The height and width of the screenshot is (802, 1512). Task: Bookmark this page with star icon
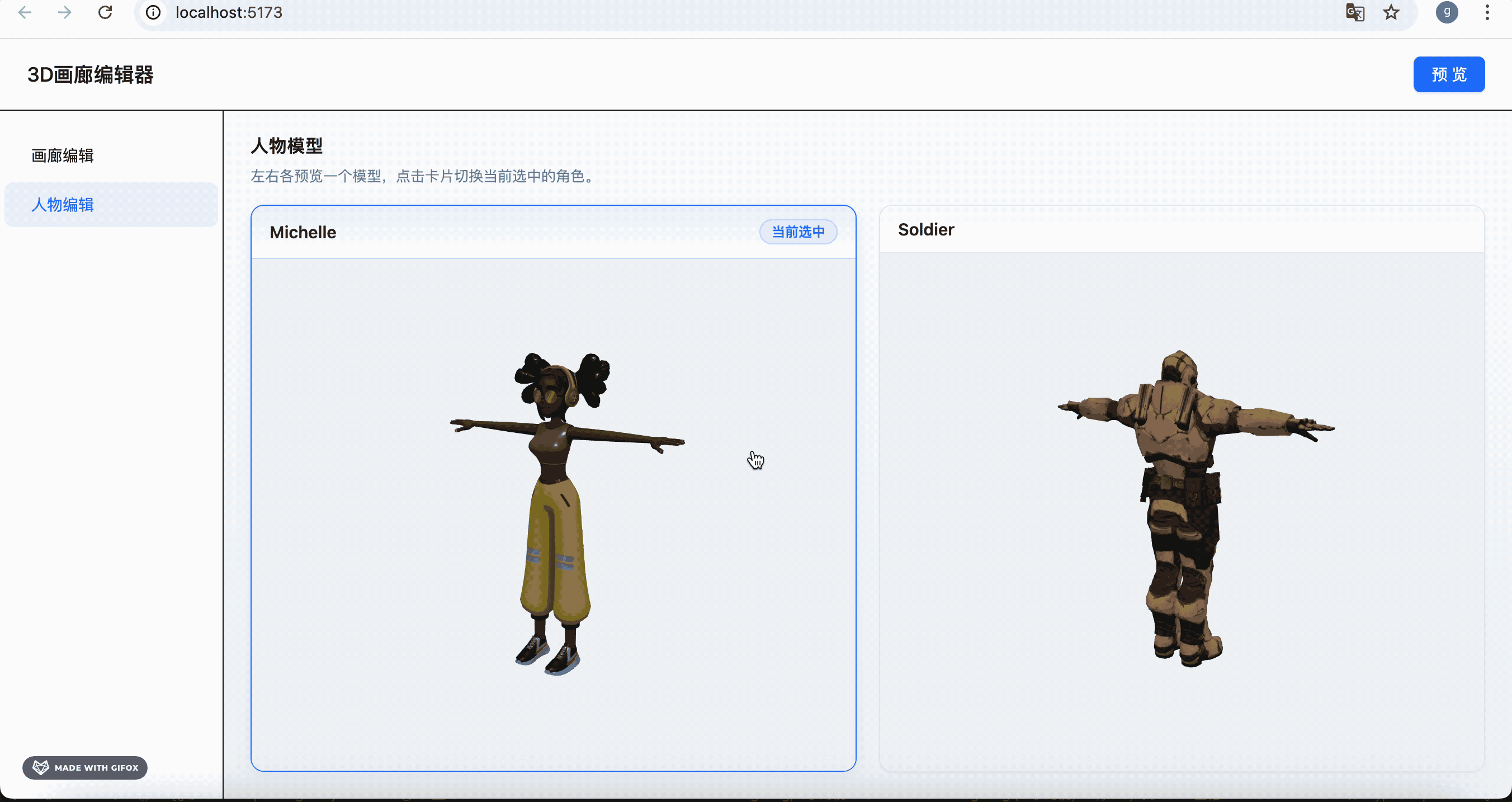click(1391, 12)
